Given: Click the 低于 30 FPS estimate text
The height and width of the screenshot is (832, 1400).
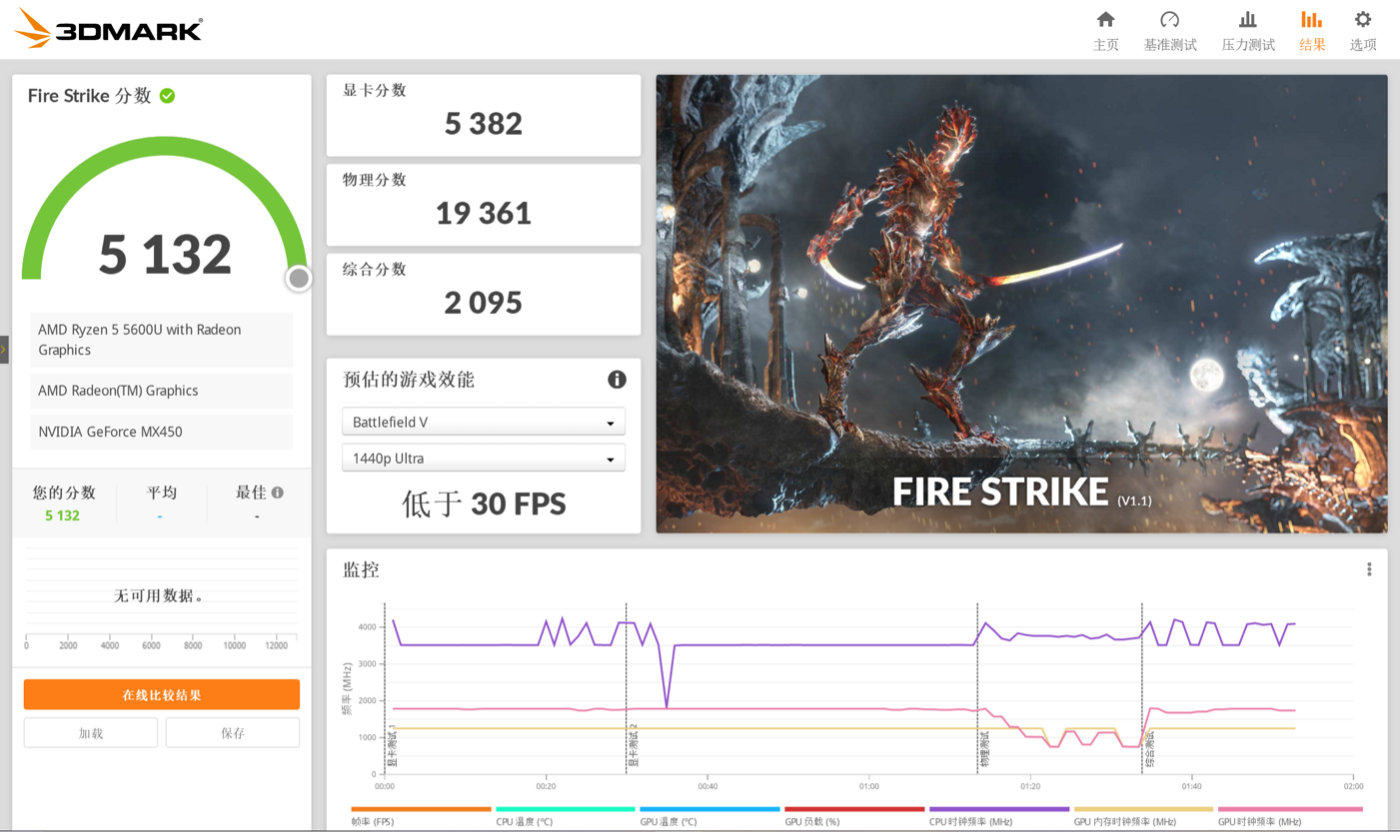Looking at the screenshot, I should 484,503.
